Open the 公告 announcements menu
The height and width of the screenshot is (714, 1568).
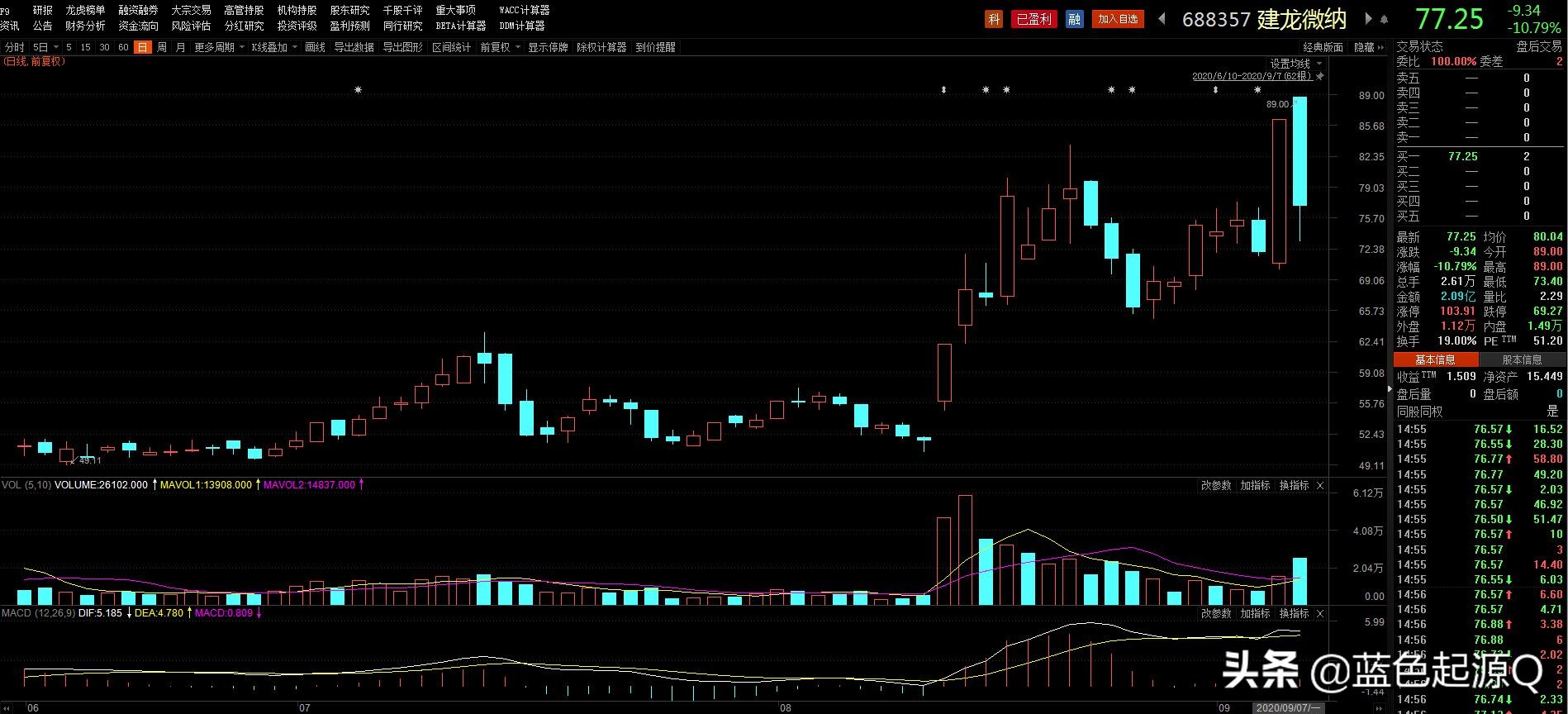pos(42,26)
